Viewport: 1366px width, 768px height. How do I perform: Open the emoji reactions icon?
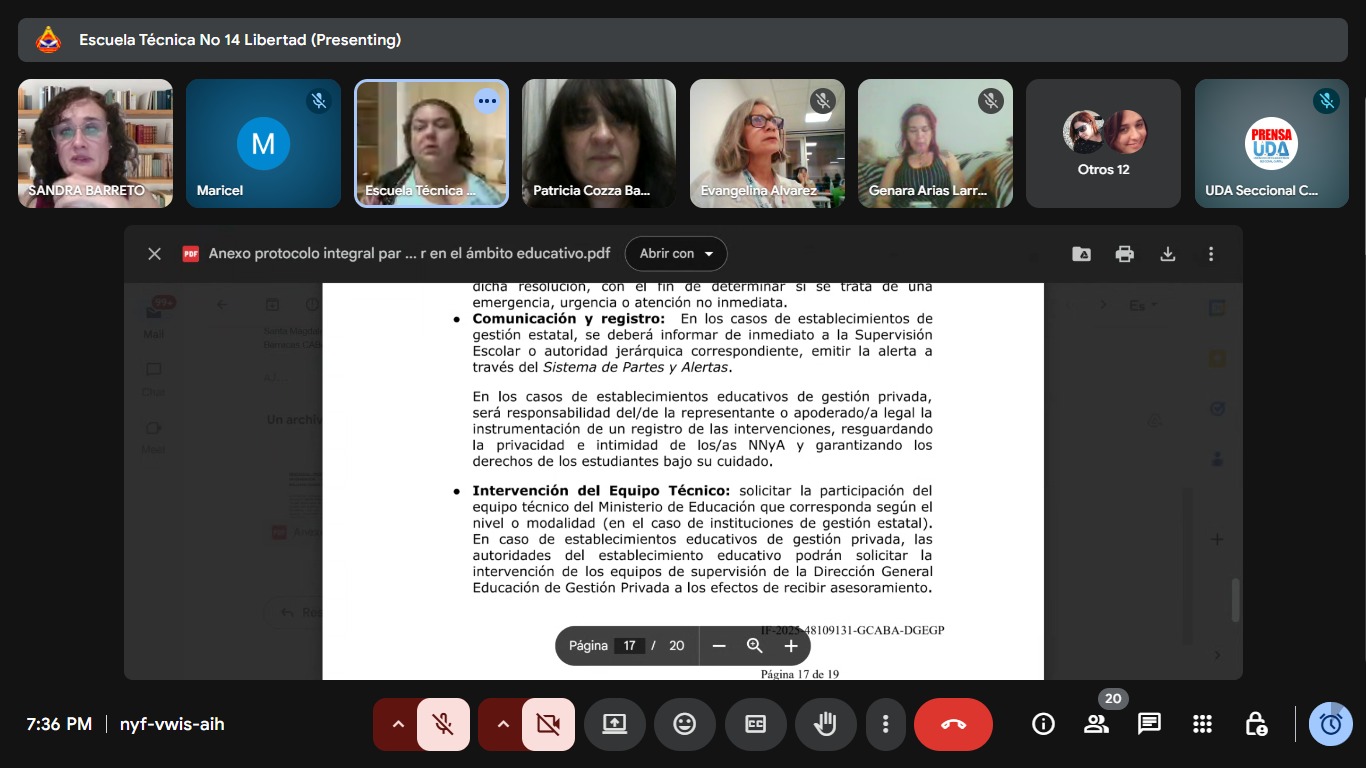click(x=684, y=724)
